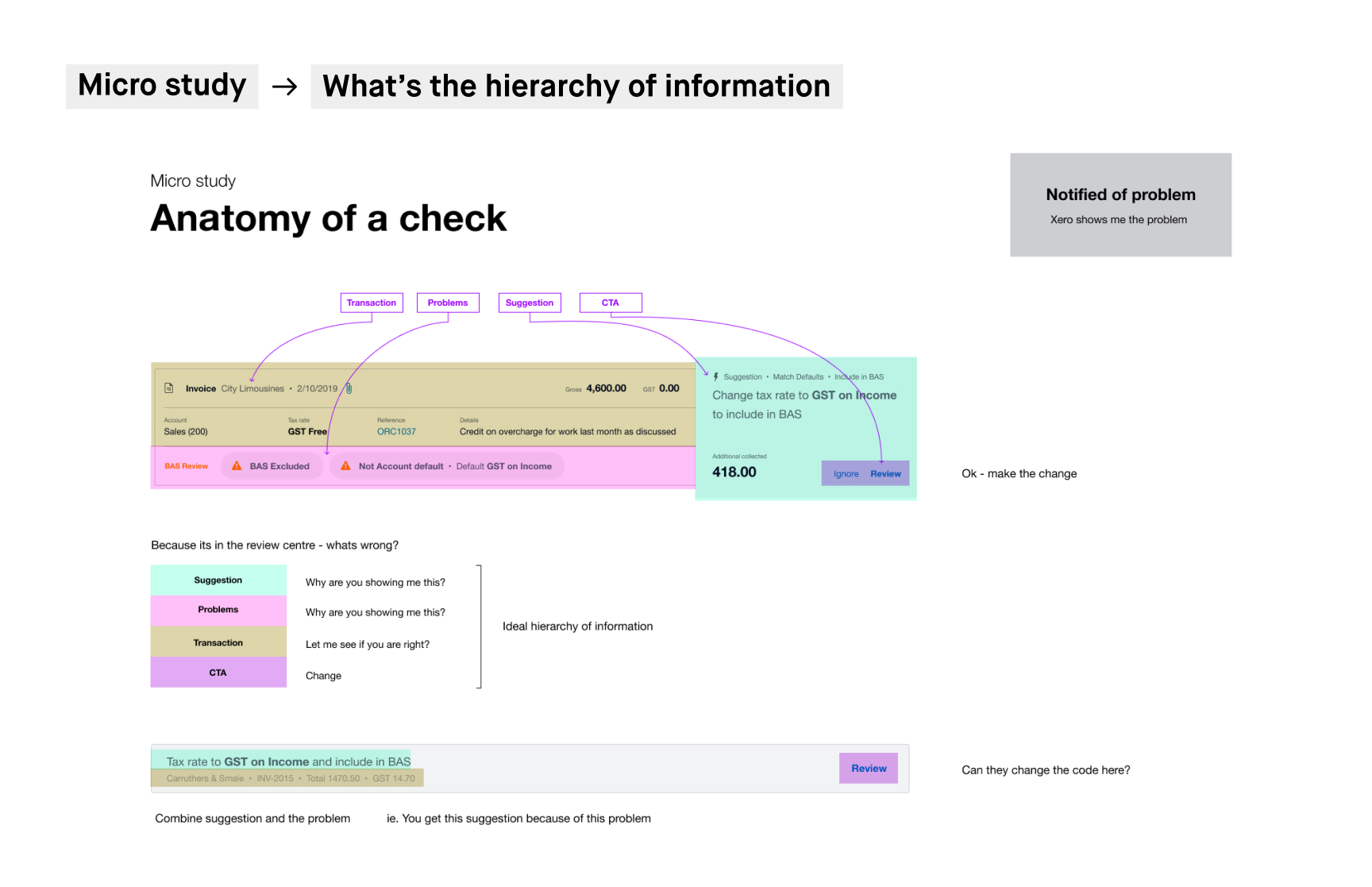Select the mint Suggestion legend swatch
The width and height of the screenshot is (1372, 887).
coord(218,580)
